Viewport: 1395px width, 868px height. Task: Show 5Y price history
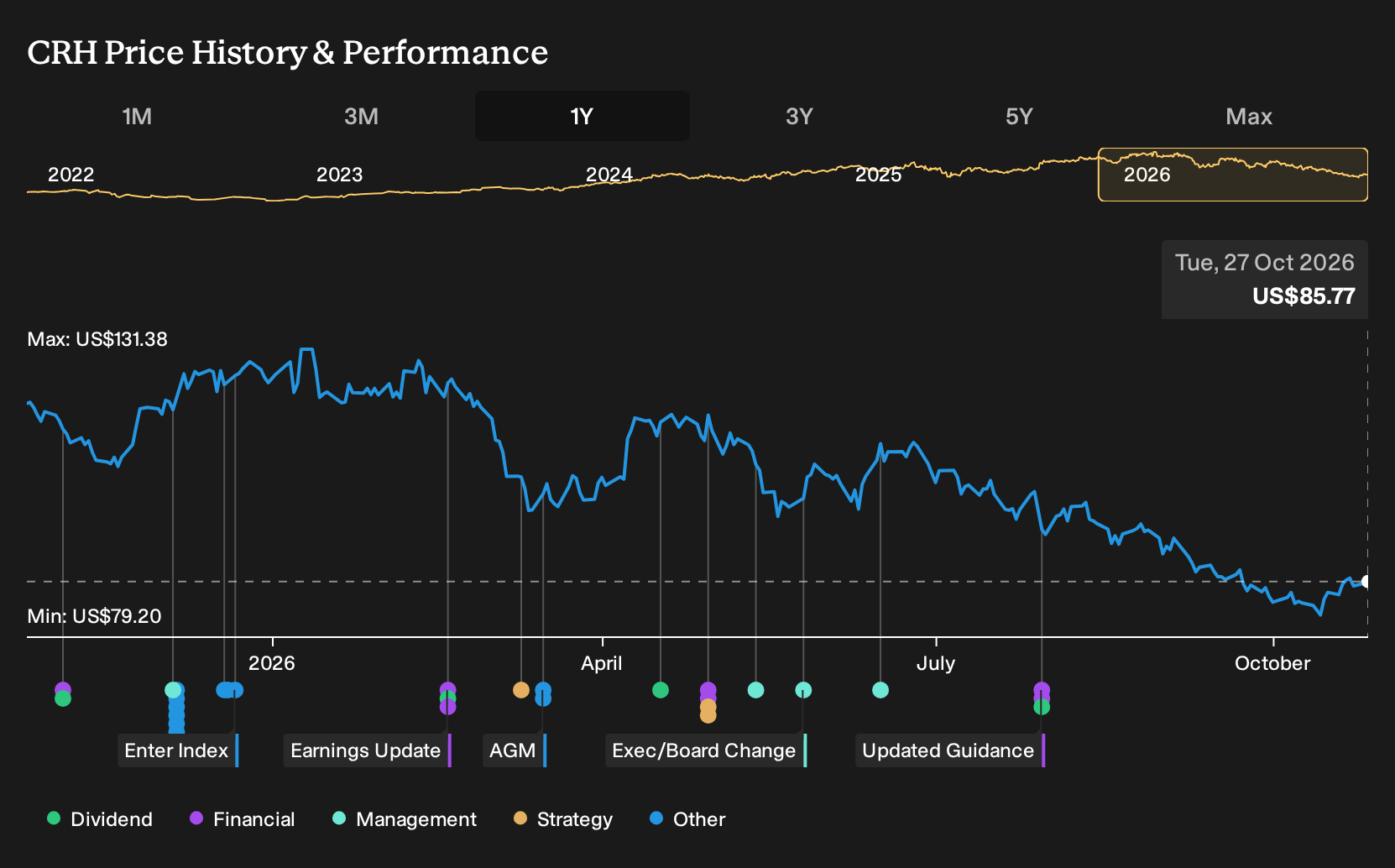[x=1019, y=117]
